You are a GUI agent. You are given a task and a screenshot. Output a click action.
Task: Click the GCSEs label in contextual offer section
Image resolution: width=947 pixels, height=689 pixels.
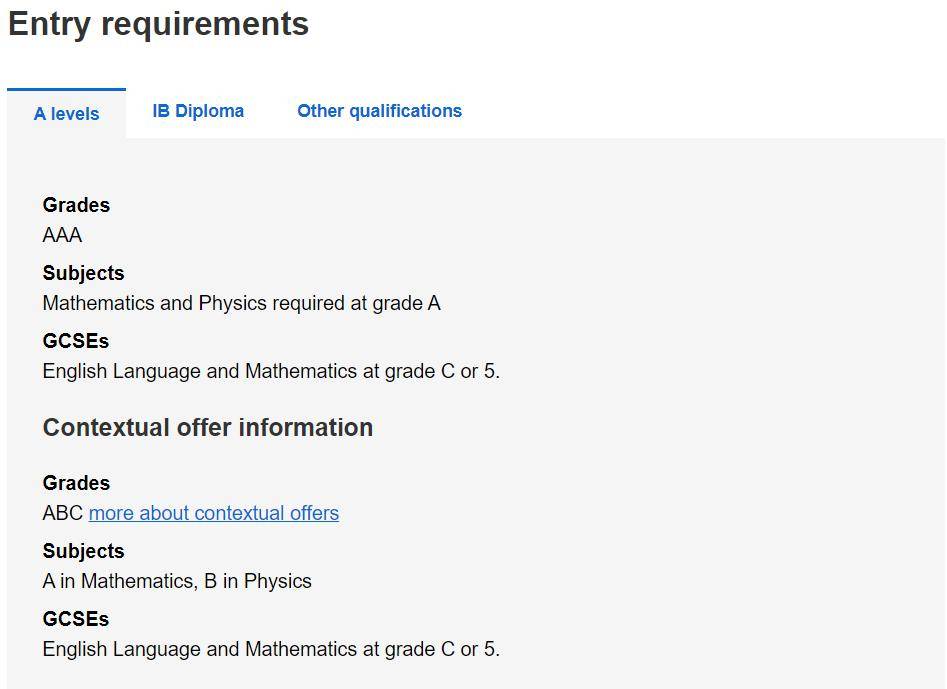75,619
